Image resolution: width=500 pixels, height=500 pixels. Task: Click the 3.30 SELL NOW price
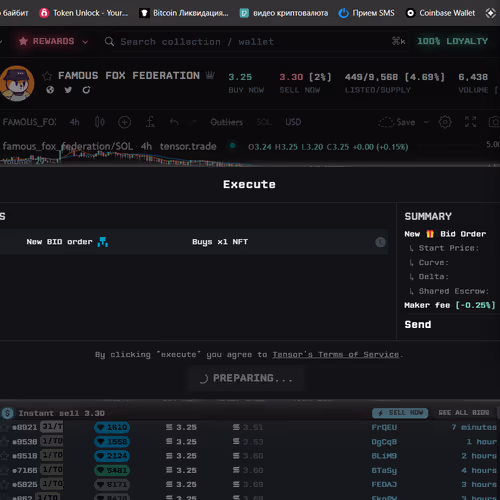(291, 77)
